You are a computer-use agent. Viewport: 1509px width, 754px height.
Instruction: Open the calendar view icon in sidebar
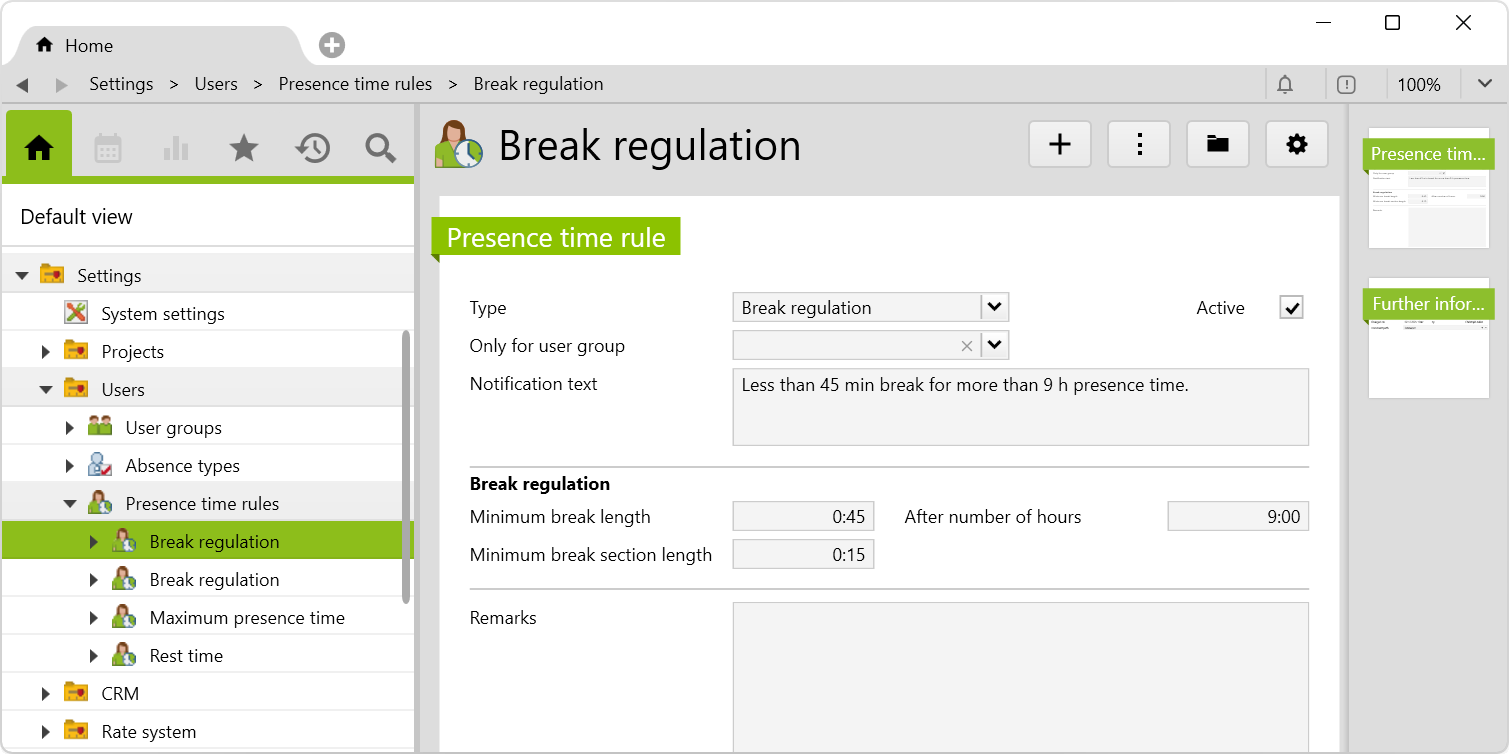click(108, 148)
